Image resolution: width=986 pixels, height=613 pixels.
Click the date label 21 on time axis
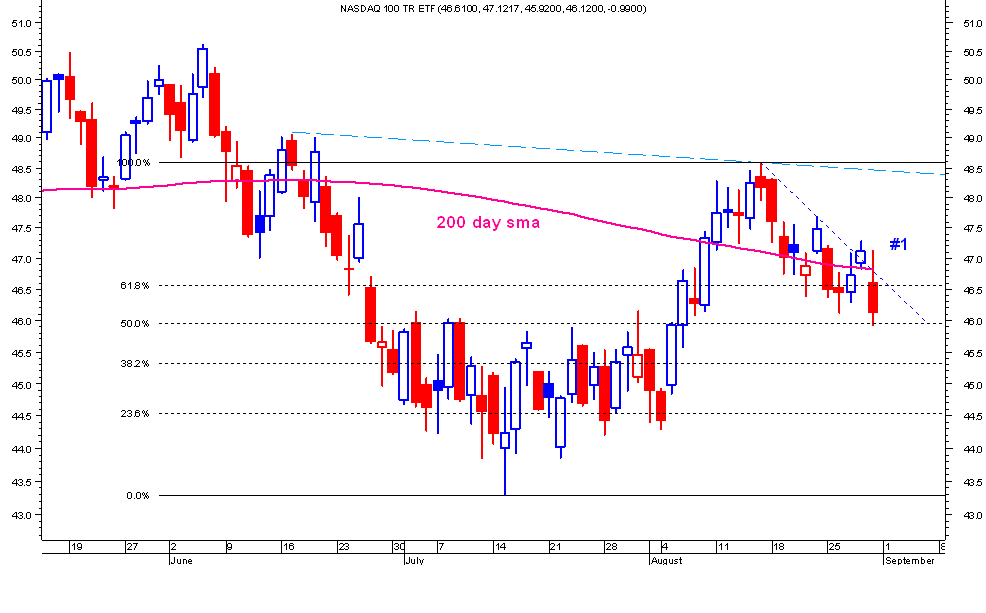(x=555, y=546)
